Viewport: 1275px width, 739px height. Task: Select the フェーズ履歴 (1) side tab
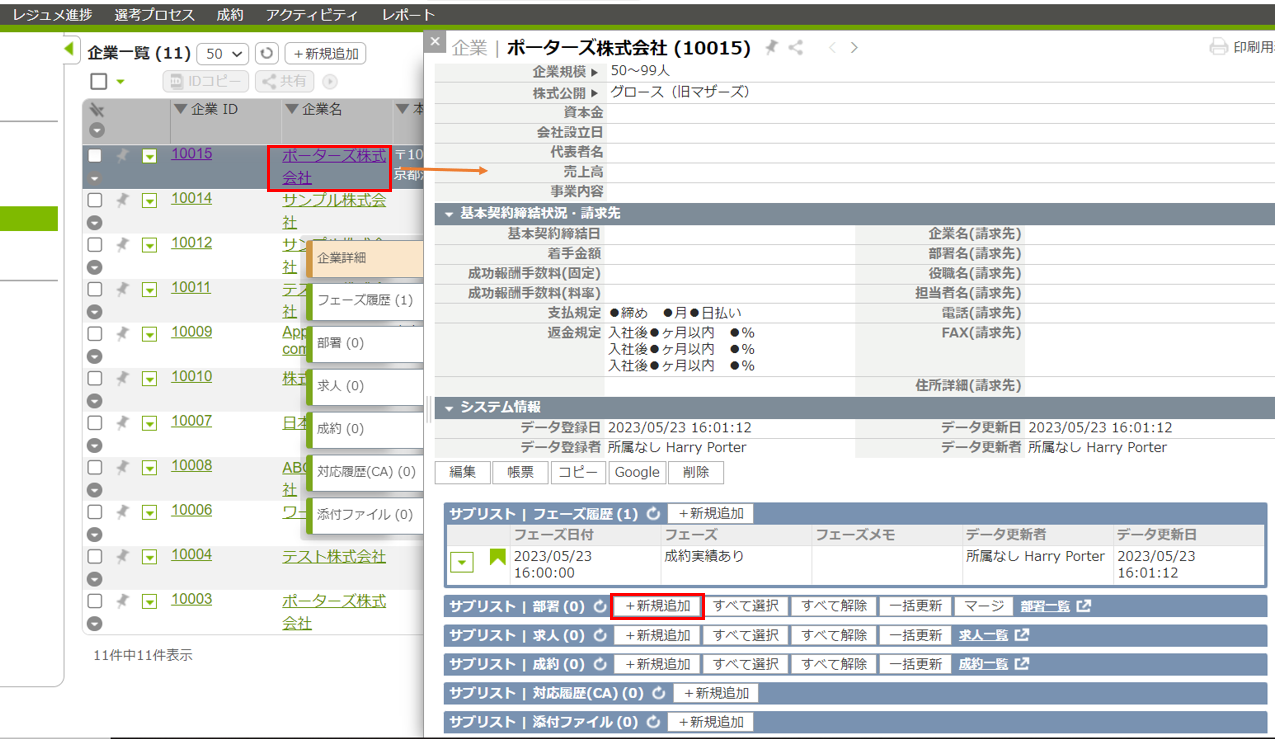(364, 300)
